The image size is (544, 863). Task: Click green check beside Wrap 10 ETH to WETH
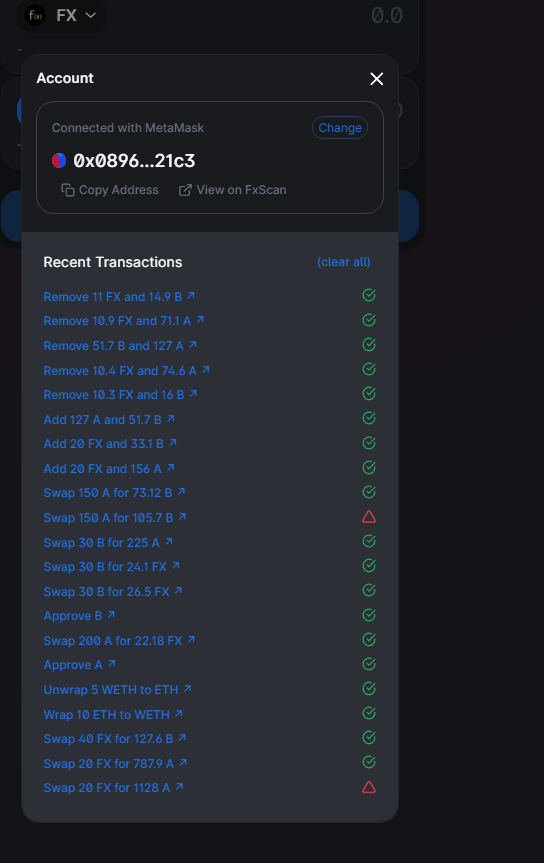[x=369, y=713]
